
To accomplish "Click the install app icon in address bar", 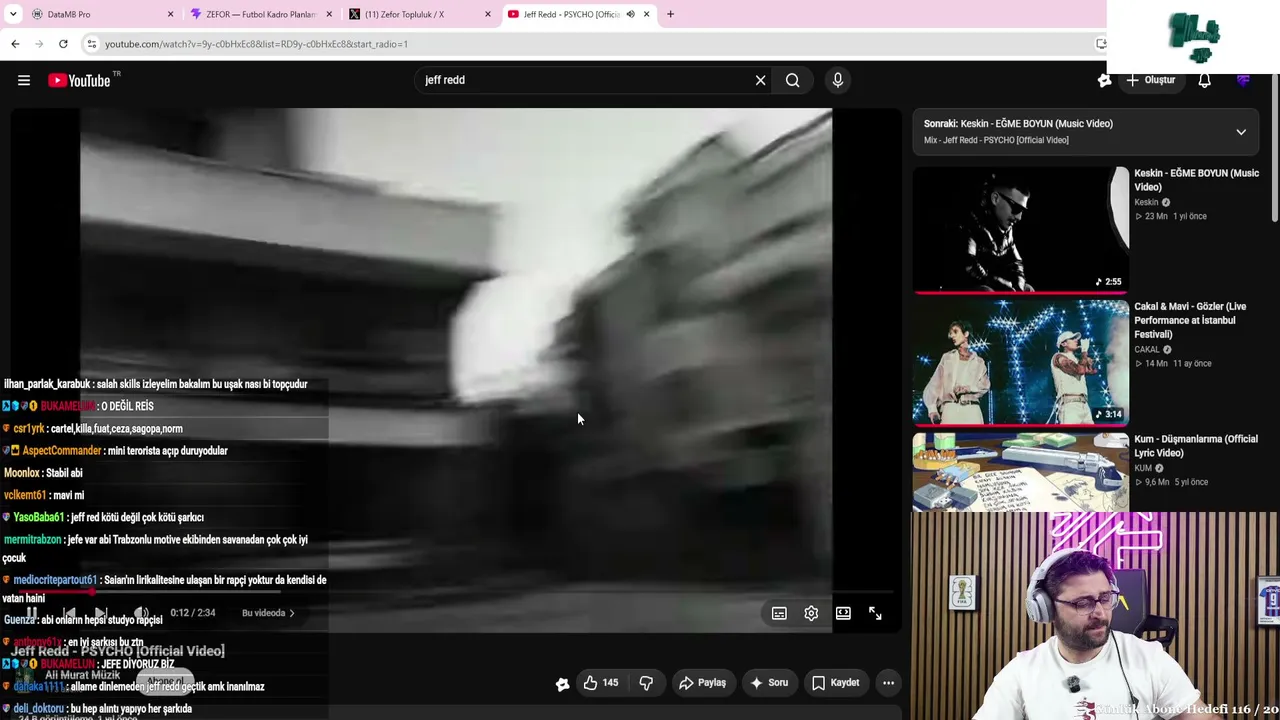I will pos(1101,44).
